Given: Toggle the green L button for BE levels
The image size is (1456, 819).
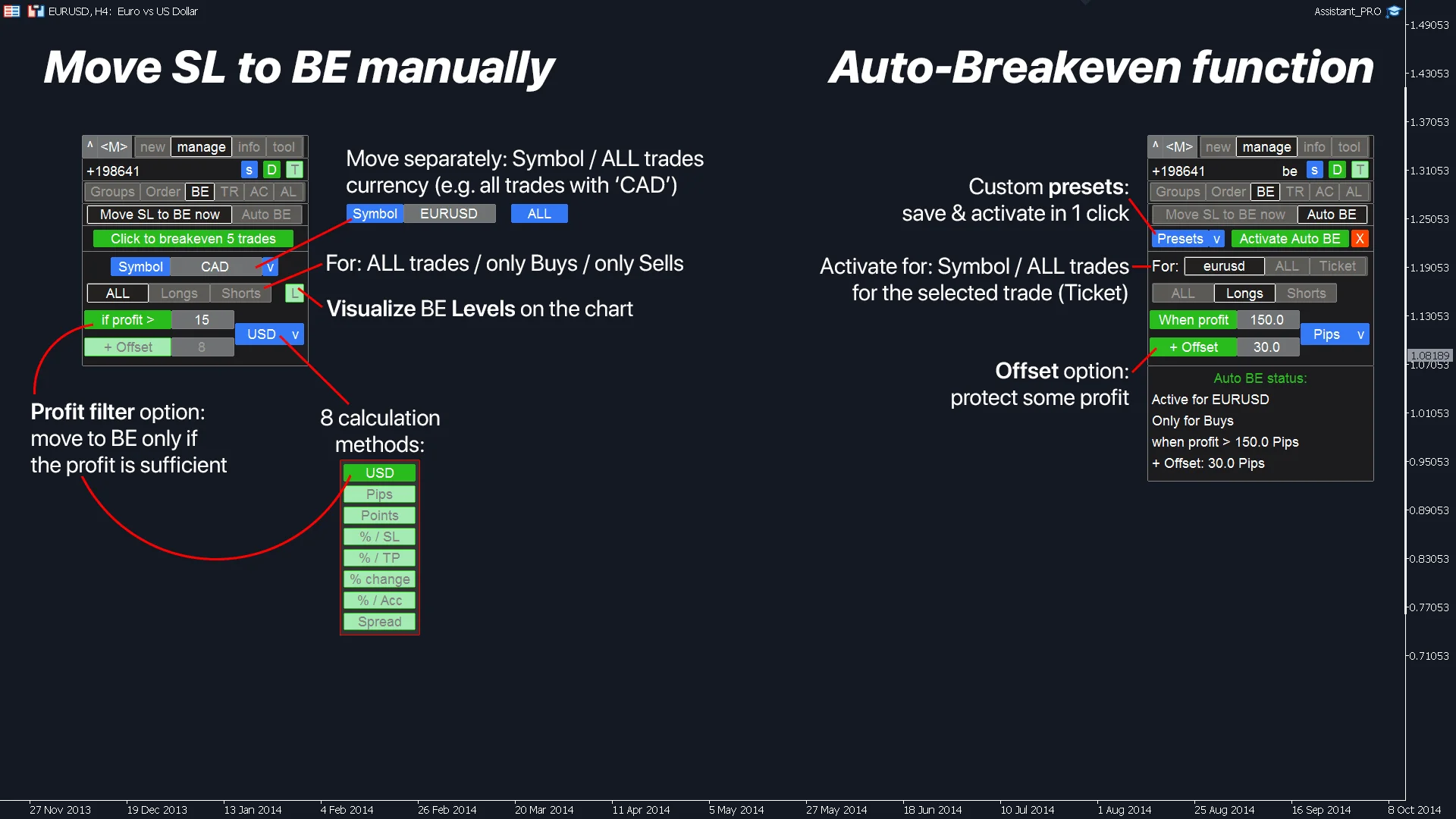Looking at the screenshot, I should [294, 293].
